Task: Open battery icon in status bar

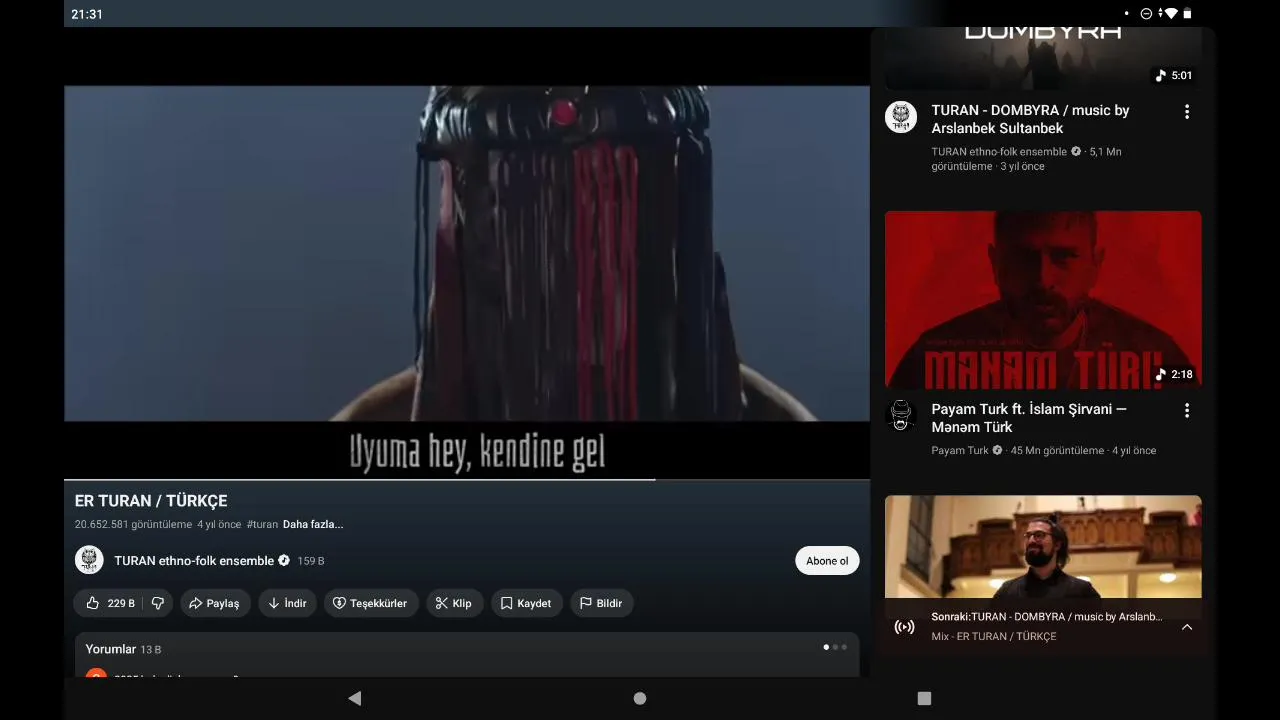Action: [x=1187, y=14]
